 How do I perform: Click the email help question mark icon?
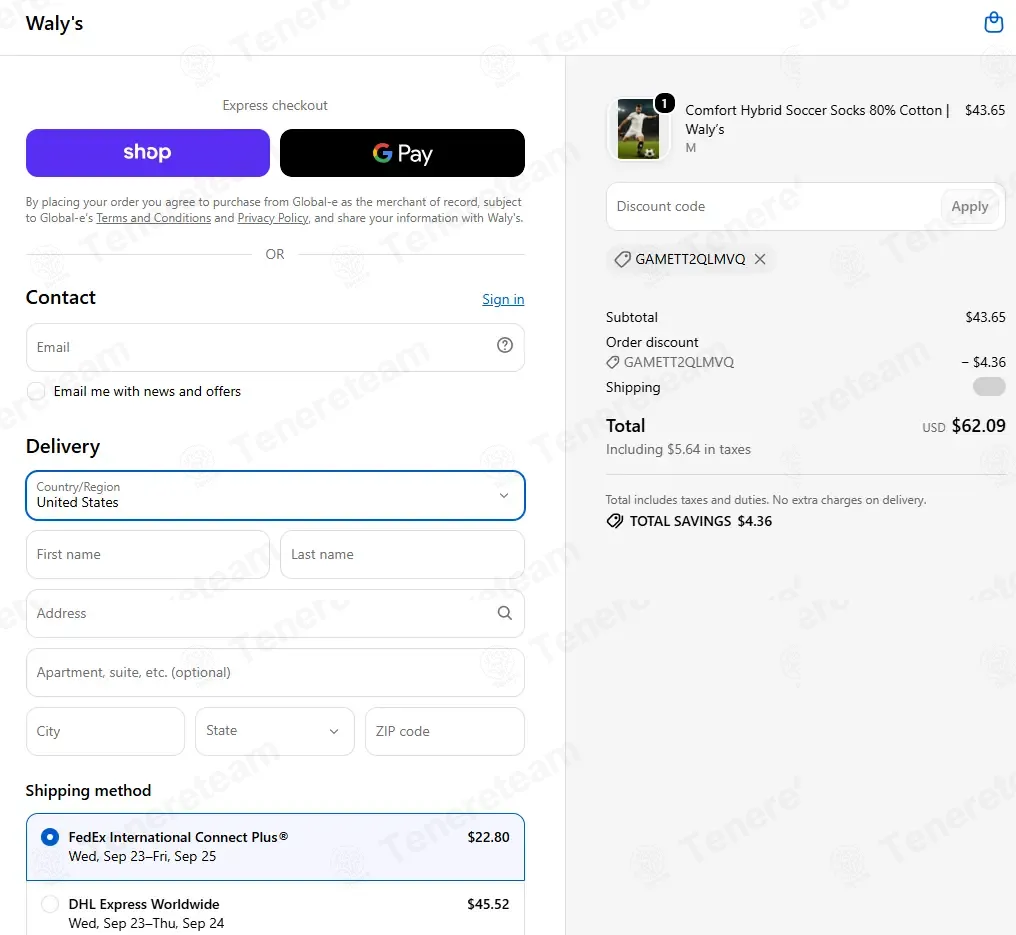pyautogui.click(x=505, y=345)
